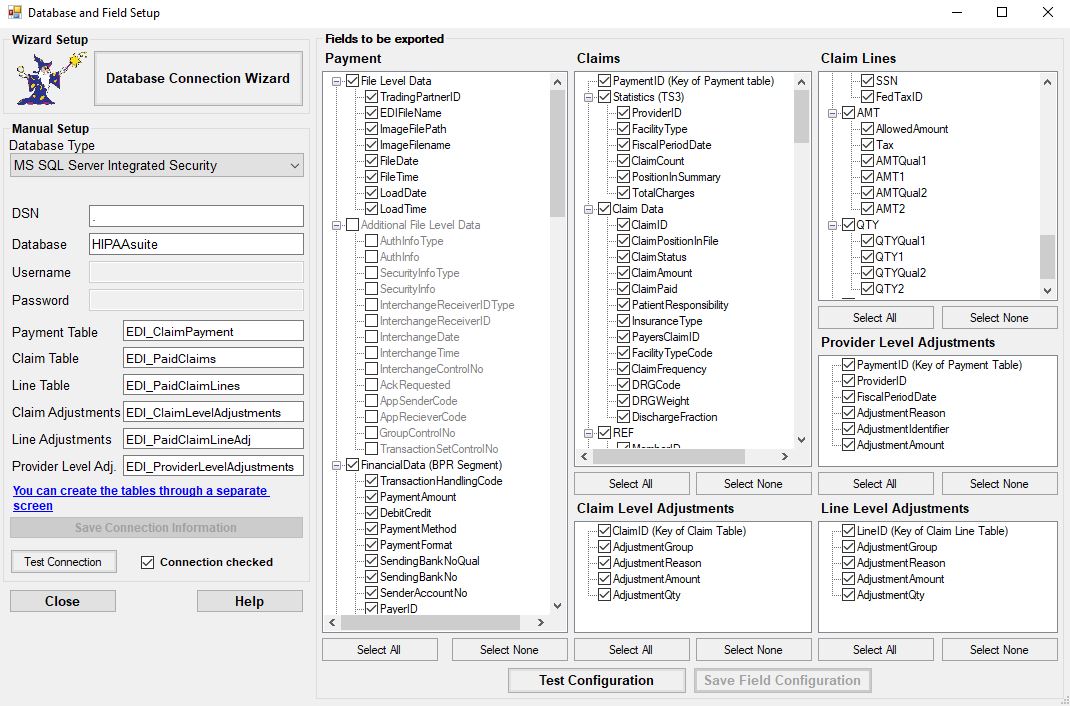Screen dimensions: 1070x706
Task: Collapse the AMT node in Claim Lines
Action: [x=832, y=113]
